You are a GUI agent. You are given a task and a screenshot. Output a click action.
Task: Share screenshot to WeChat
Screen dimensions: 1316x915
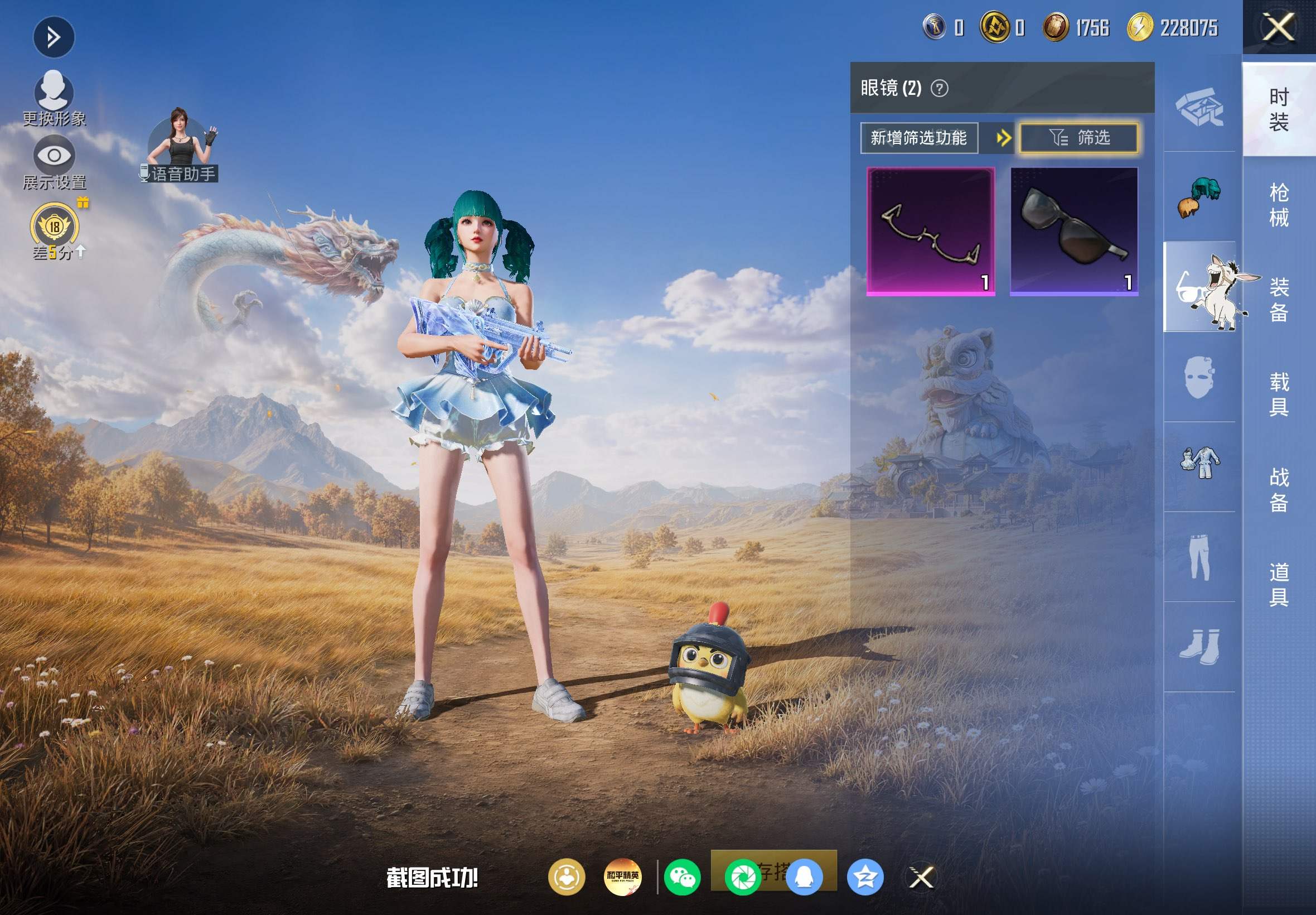coord(683,877)
